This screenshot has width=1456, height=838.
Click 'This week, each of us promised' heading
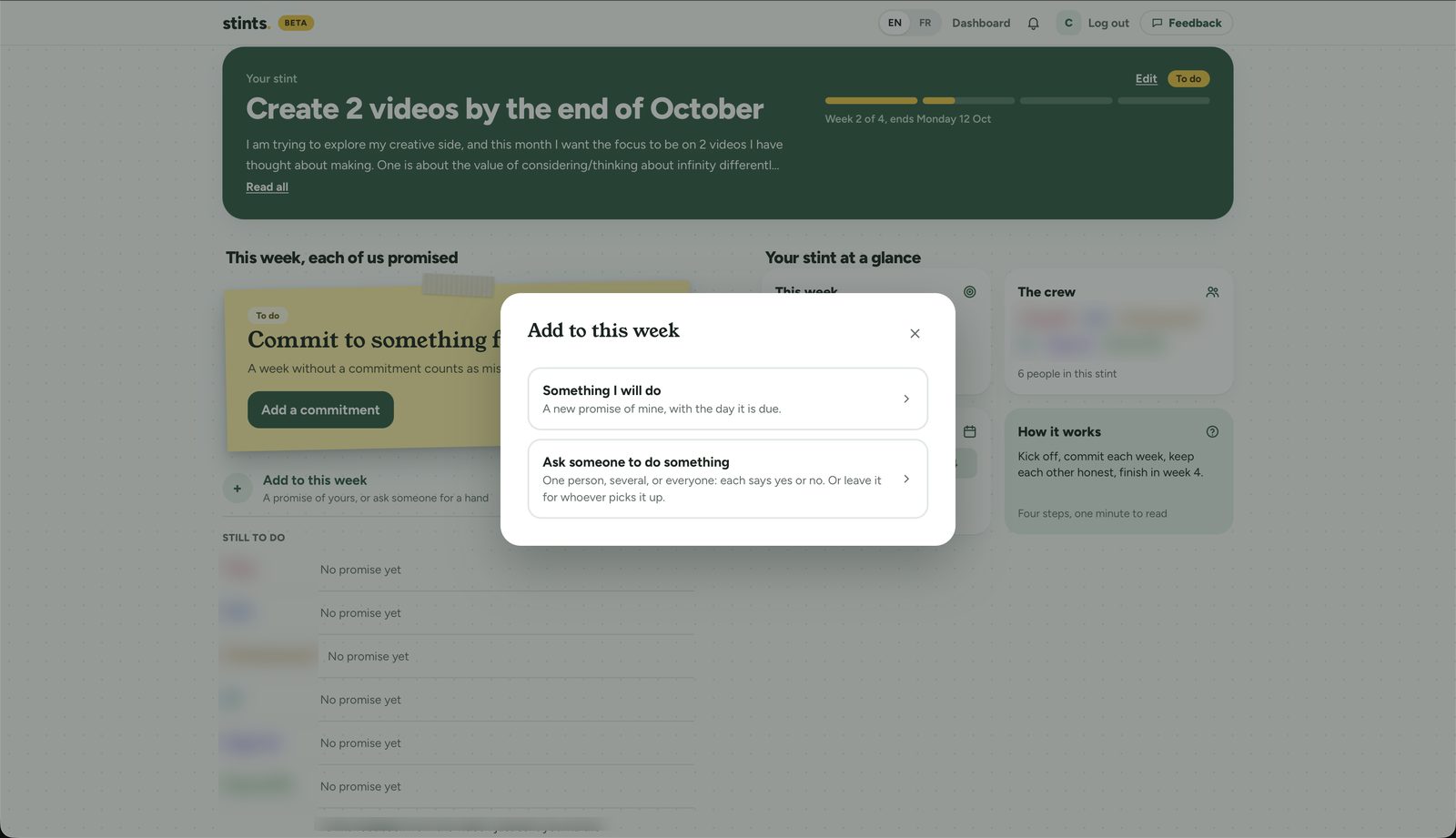pyautogui.click(x=342, y=258)
